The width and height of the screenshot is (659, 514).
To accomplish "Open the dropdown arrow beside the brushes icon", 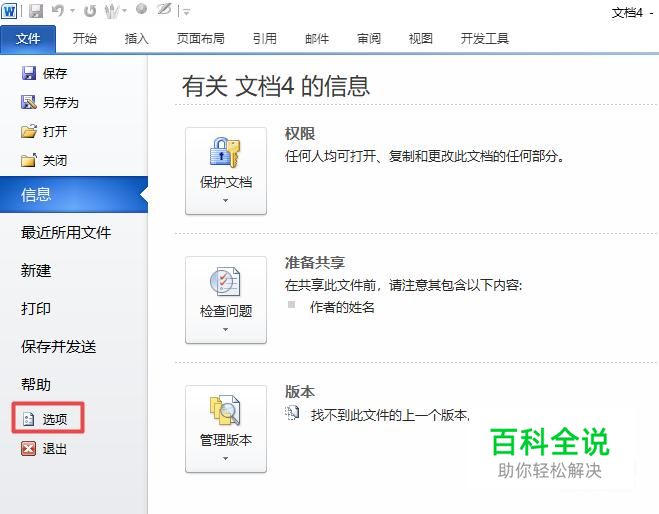I will (x=124, y=11).
